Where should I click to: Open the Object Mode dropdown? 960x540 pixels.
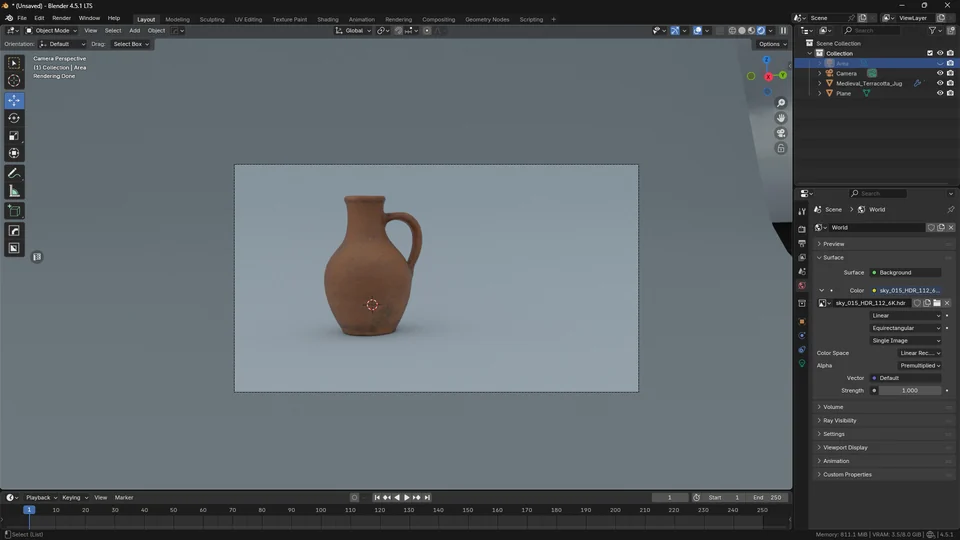click(51, 31)
